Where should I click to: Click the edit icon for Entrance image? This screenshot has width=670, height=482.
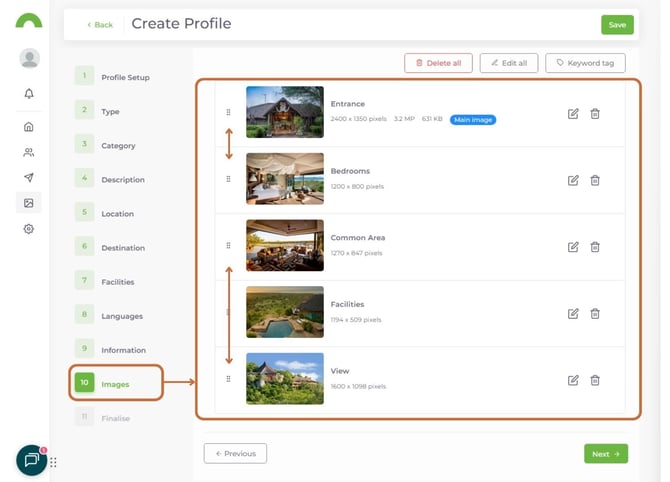pos(573,114)
